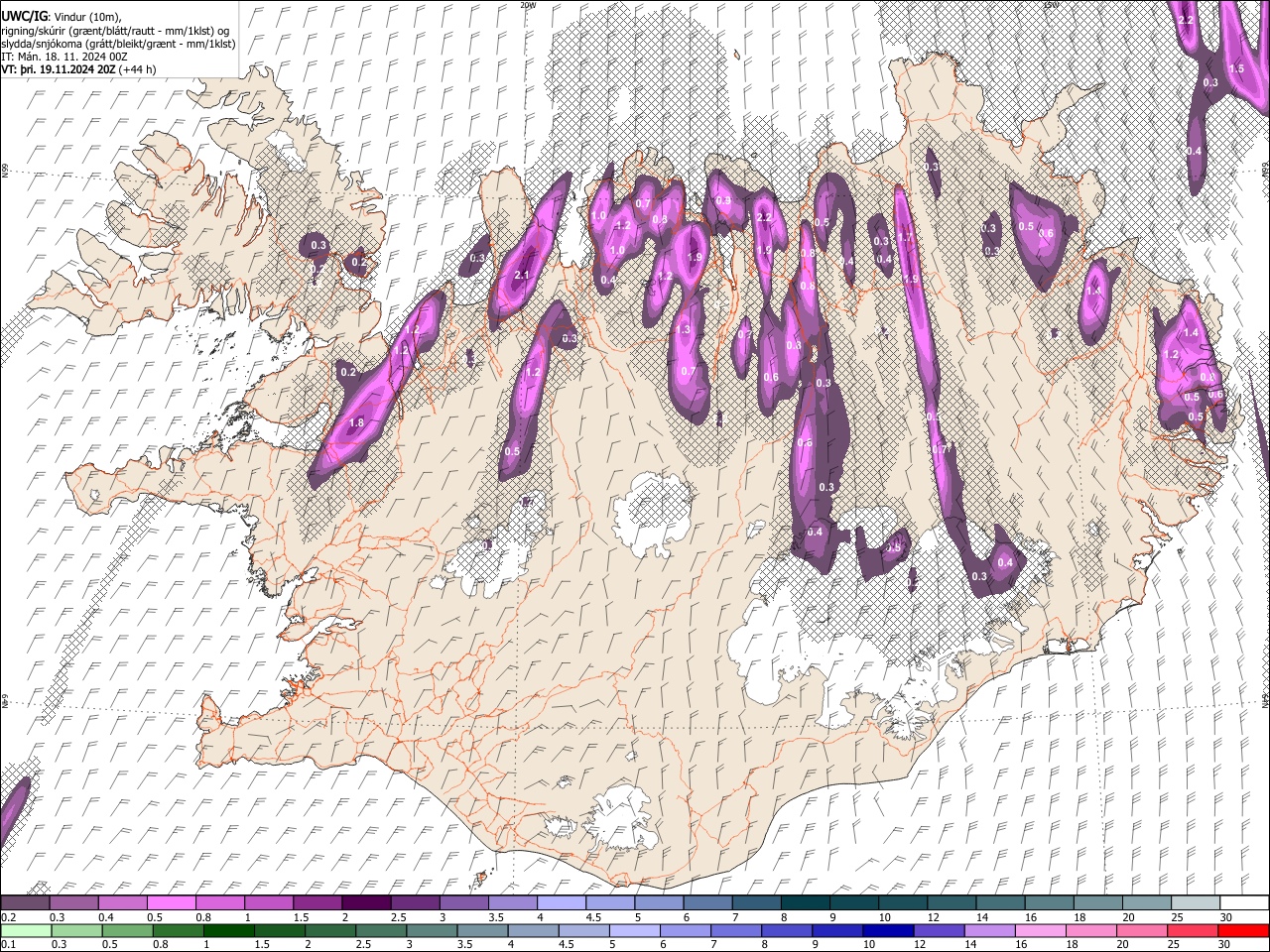Image resolution: width=1270 pixels, height=952 pixels.
Task: Click the '20W' longitude label at top edge
Action: 528,5
